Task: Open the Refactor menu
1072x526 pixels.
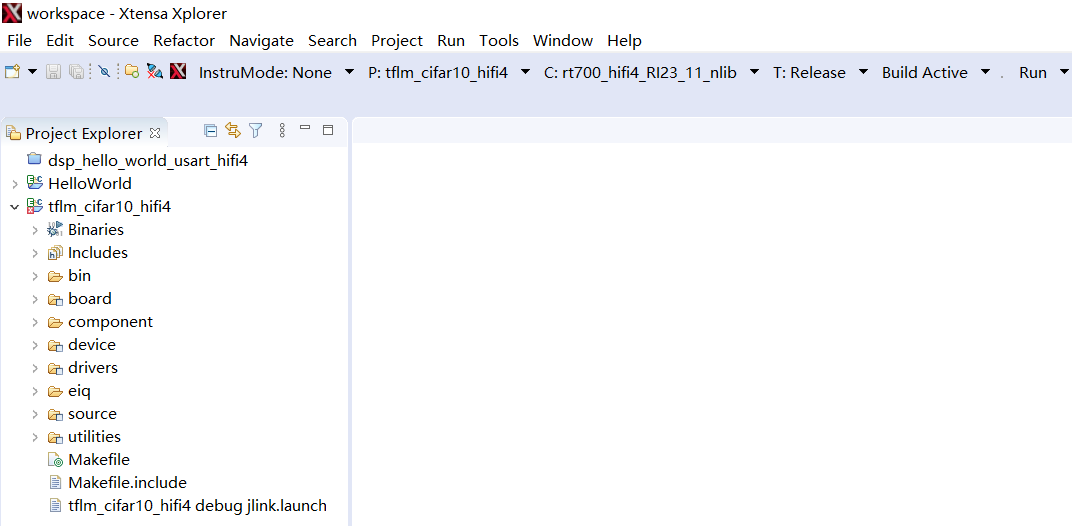Action: click(x=184, y=41)
